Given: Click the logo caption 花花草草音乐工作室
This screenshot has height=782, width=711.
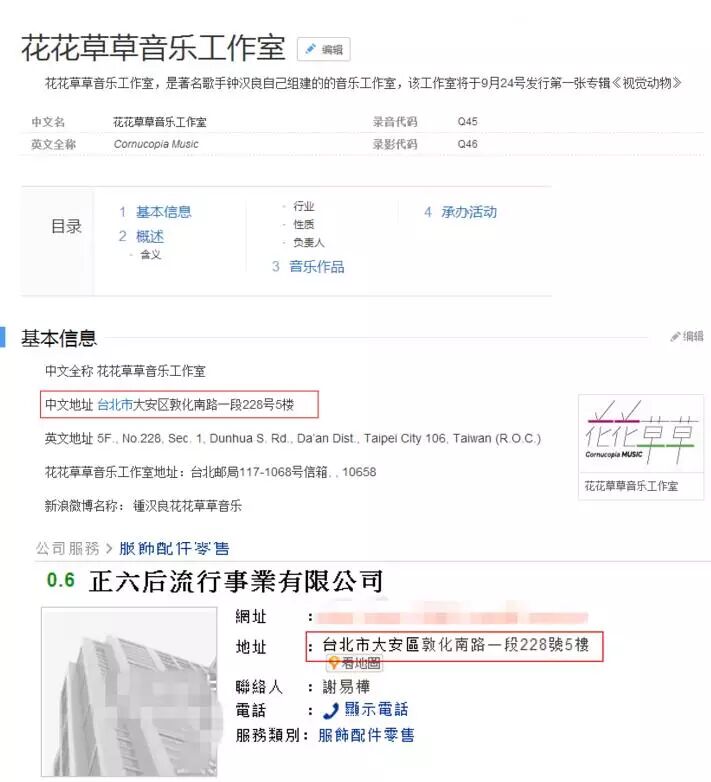Looking at the screenshot, I should click(631, 486).
